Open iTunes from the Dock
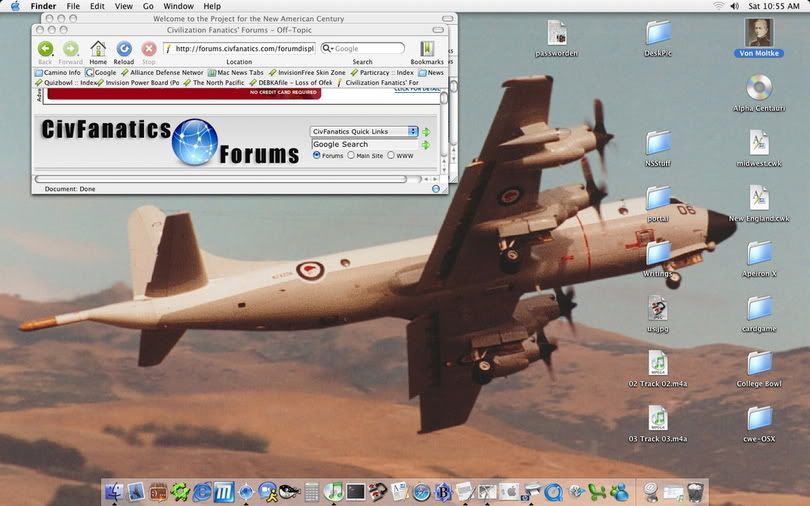The height and width of the screenshot is (506, 810). (x=334, y=491)
